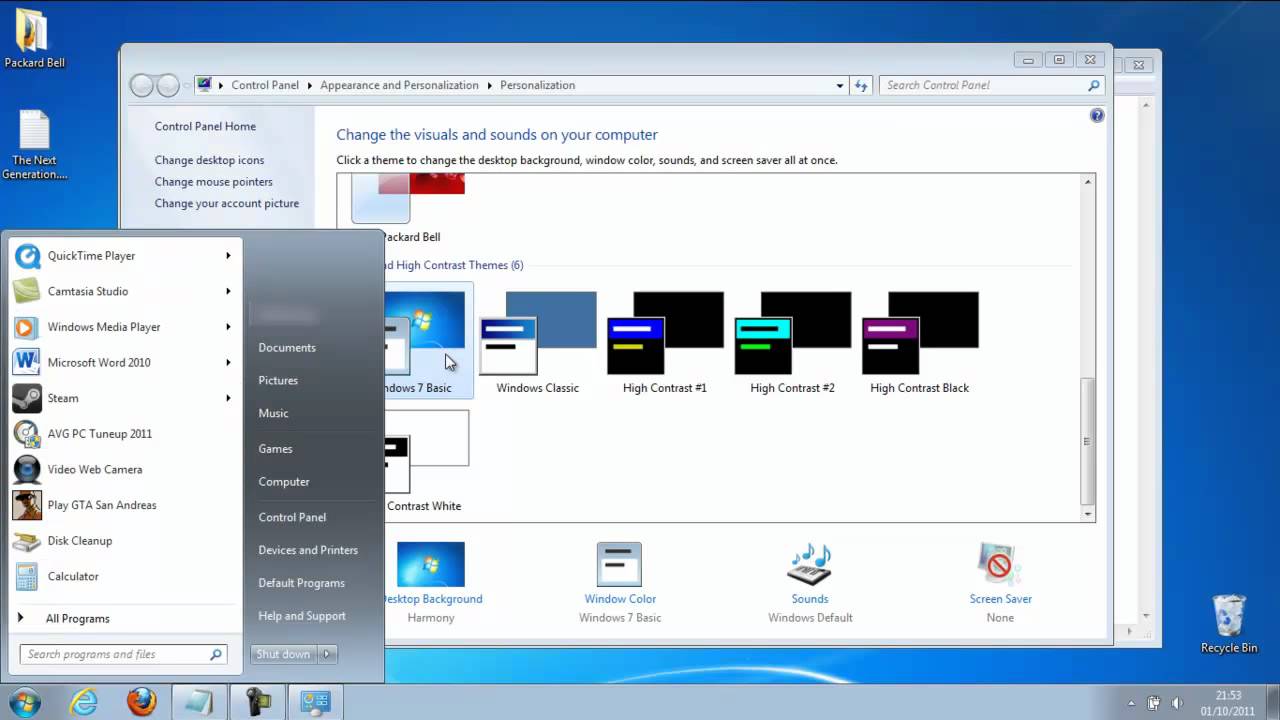
Task: Click the Shut down button
Action: coord(283,654)
